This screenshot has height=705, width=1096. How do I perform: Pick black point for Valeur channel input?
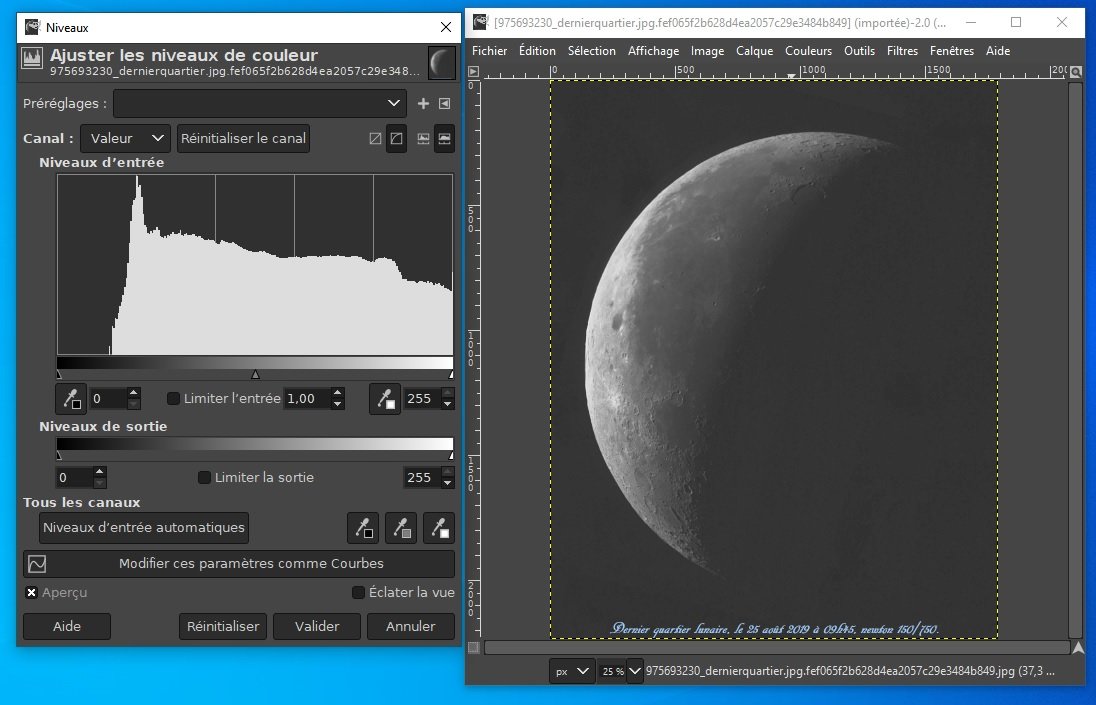point(71,399)
